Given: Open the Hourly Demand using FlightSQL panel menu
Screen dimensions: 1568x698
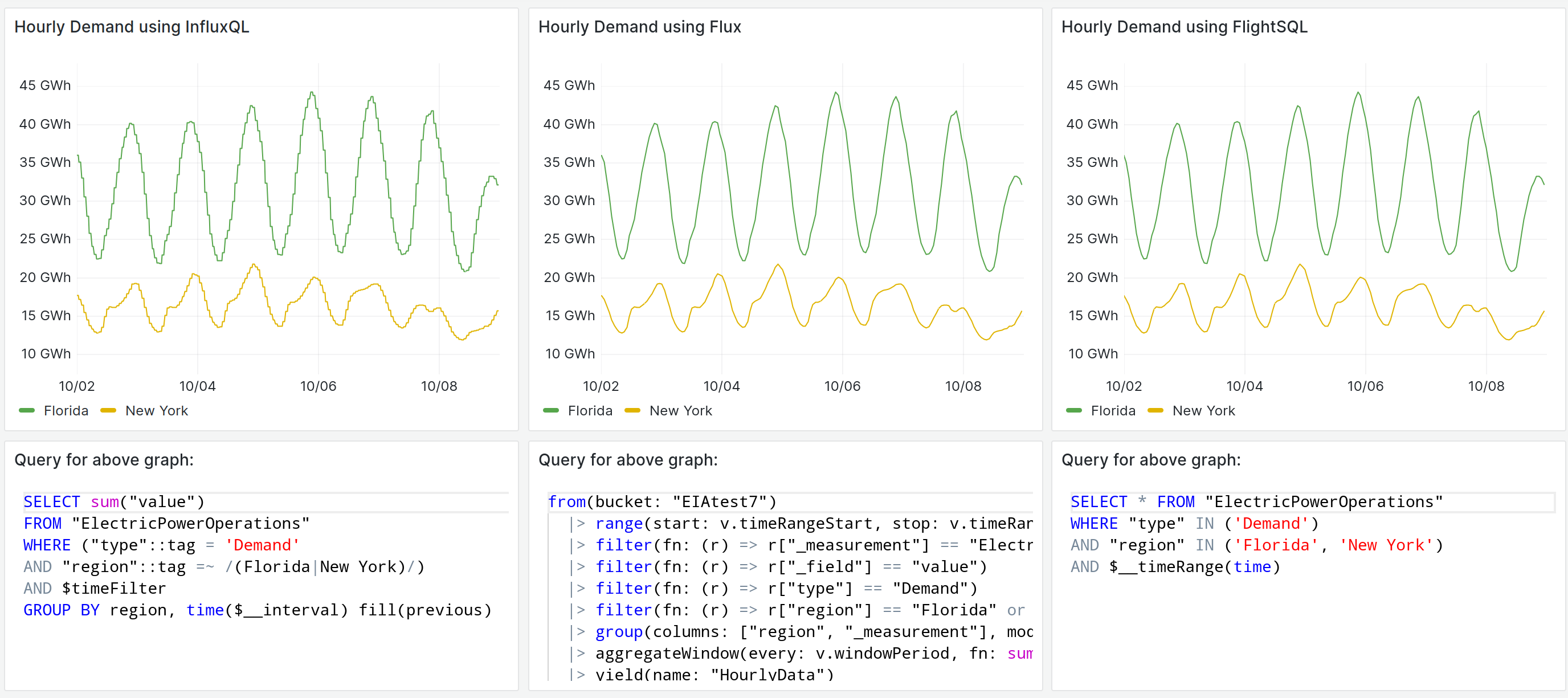Looking at the screenshot, I should pos(1184,27).
